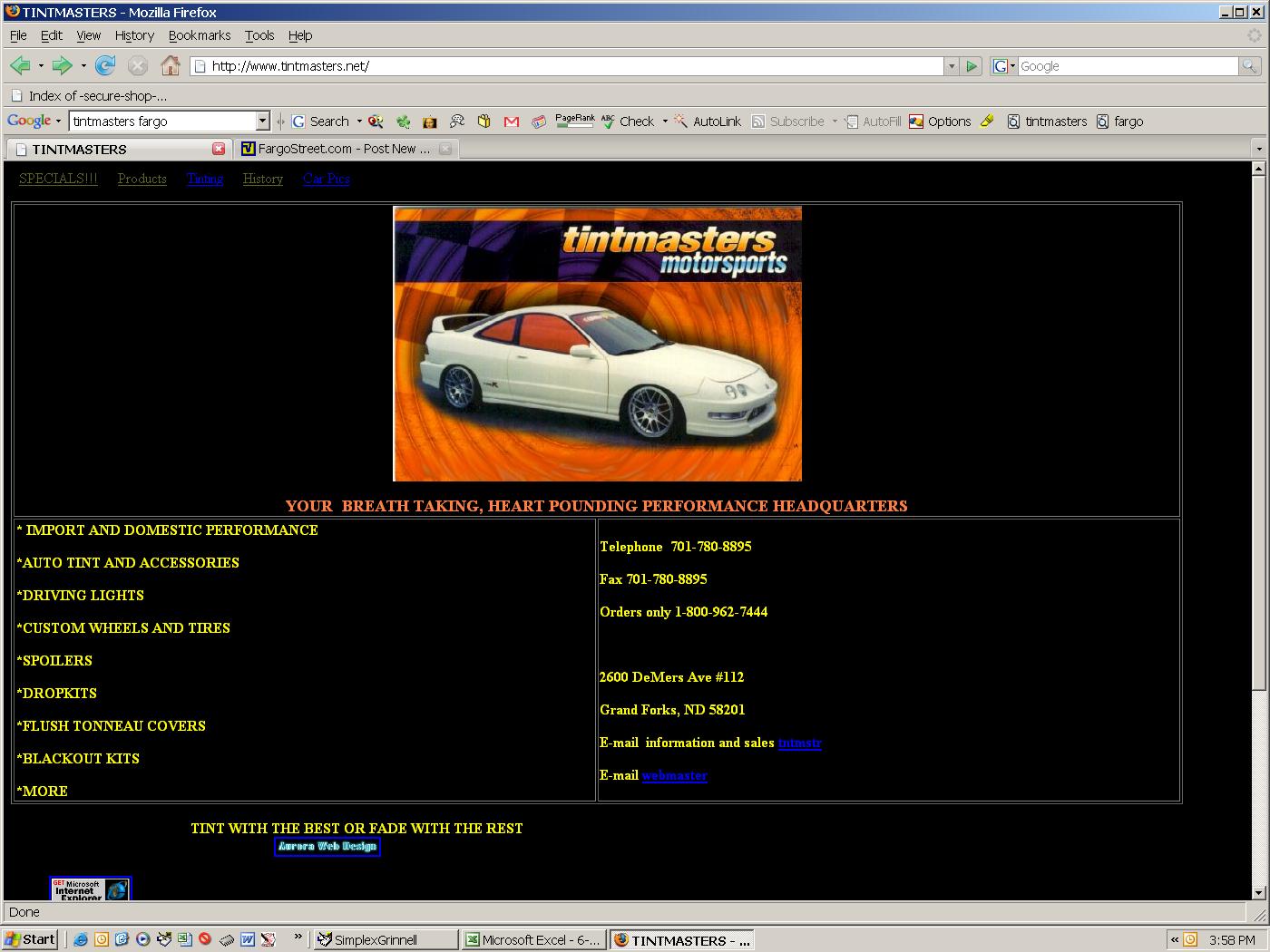
Task: Open the site History page link
Action: [x=263, y=179]
